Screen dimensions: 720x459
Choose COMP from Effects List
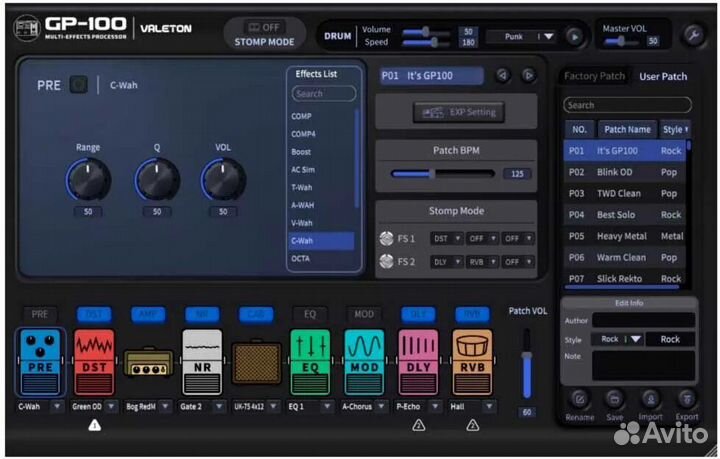click(301, 116)
